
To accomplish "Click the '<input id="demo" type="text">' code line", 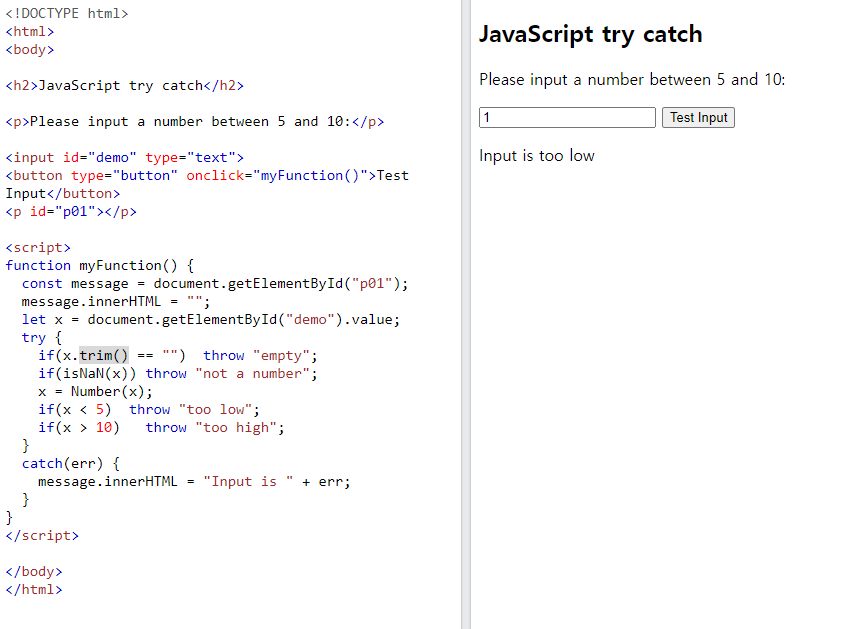I will coord(124,158).
